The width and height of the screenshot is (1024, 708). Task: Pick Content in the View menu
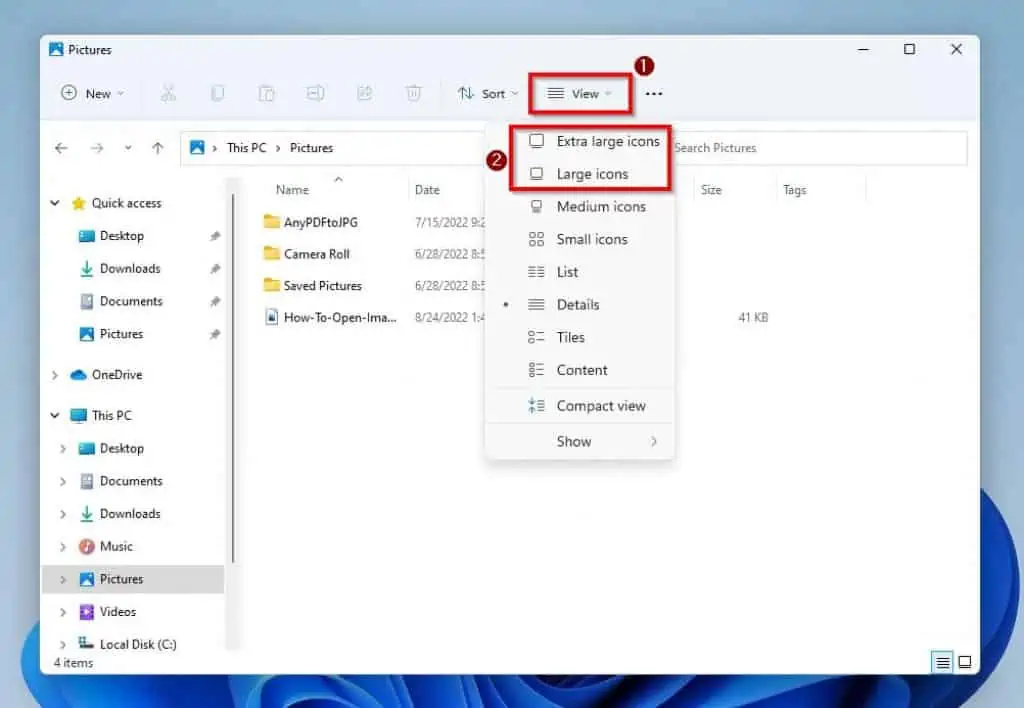[x=580, y=370]
